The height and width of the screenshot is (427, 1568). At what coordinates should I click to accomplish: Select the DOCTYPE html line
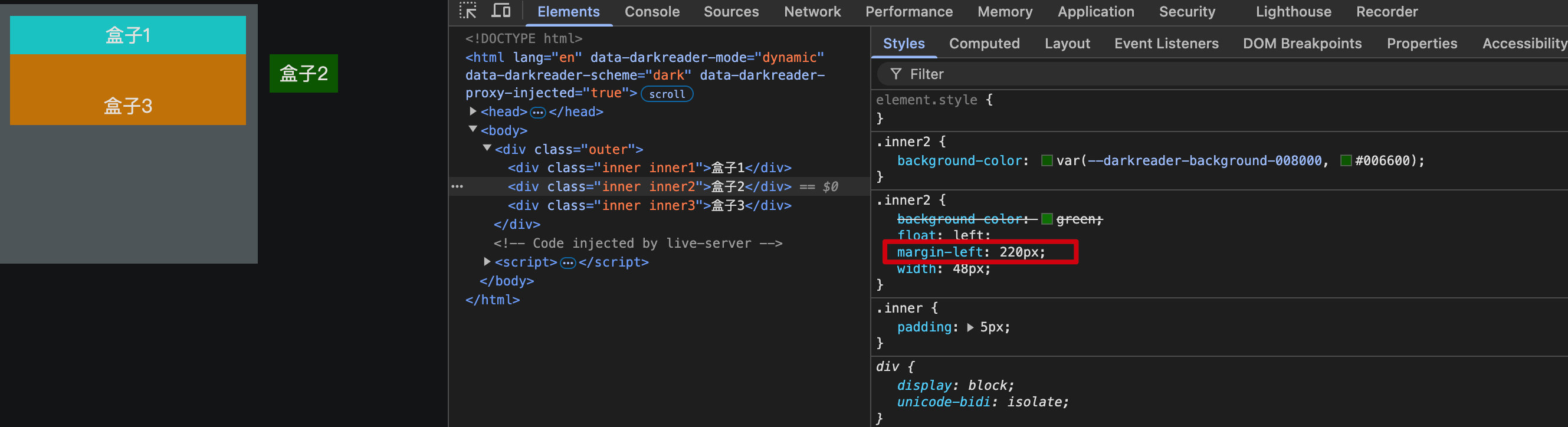pyautogui.click(x=523, y=38)
